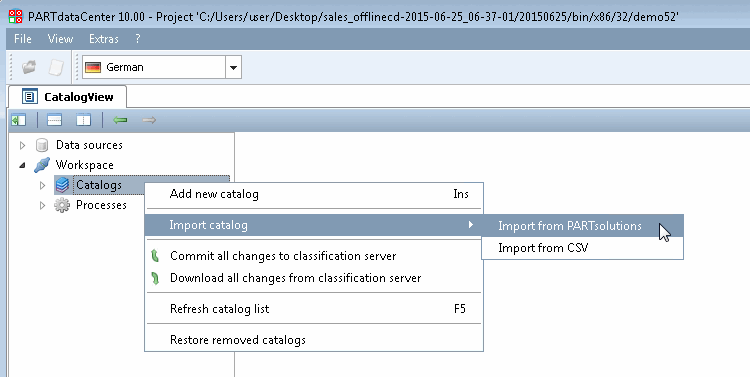The height and width of the screenshot is (377, 750).
Task: Click the green commit arrow icon
Action: [155, 256]
